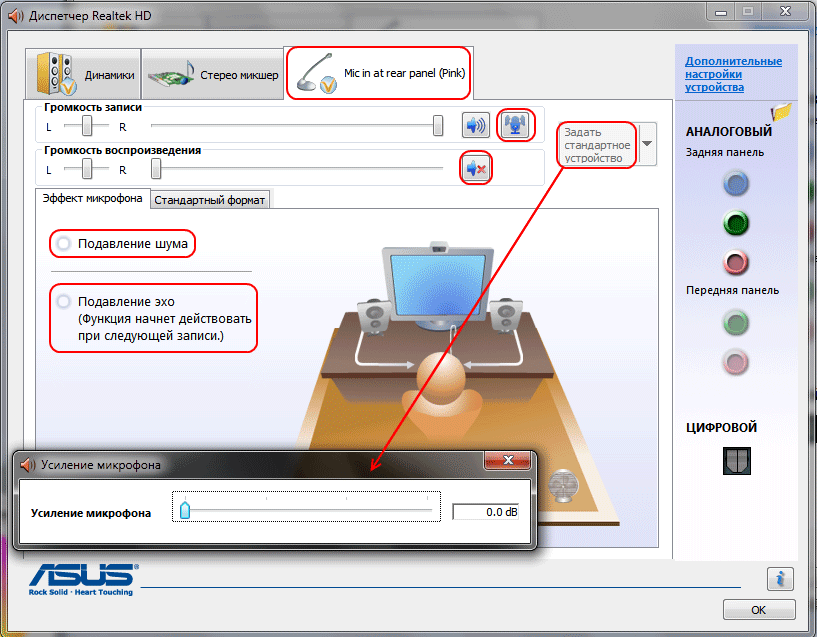Viewport: 817px width, 637px height.
Task: Click the recording L/R balance slider
Action: 86,126
